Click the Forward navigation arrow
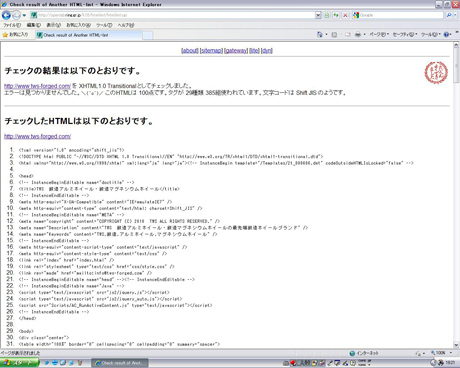 (x=16, y=15)
